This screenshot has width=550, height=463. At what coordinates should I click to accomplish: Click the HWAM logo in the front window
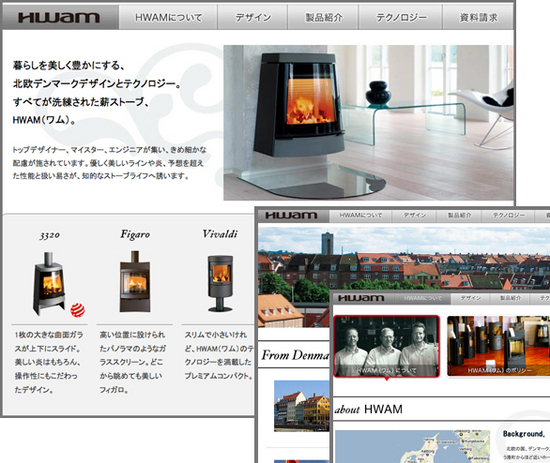(362, 298)
